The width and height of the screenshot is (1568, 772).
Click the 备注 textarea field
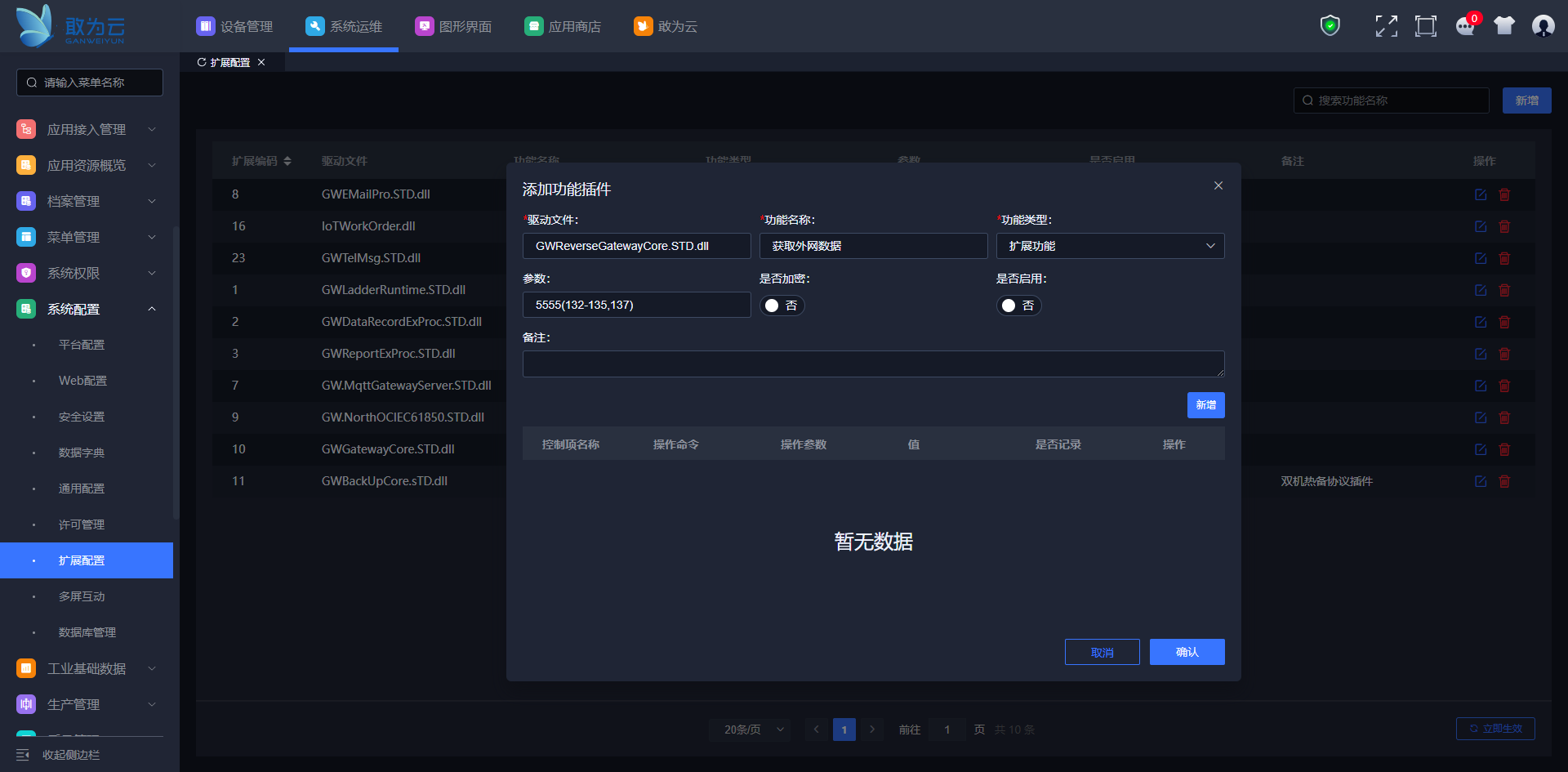873,364
